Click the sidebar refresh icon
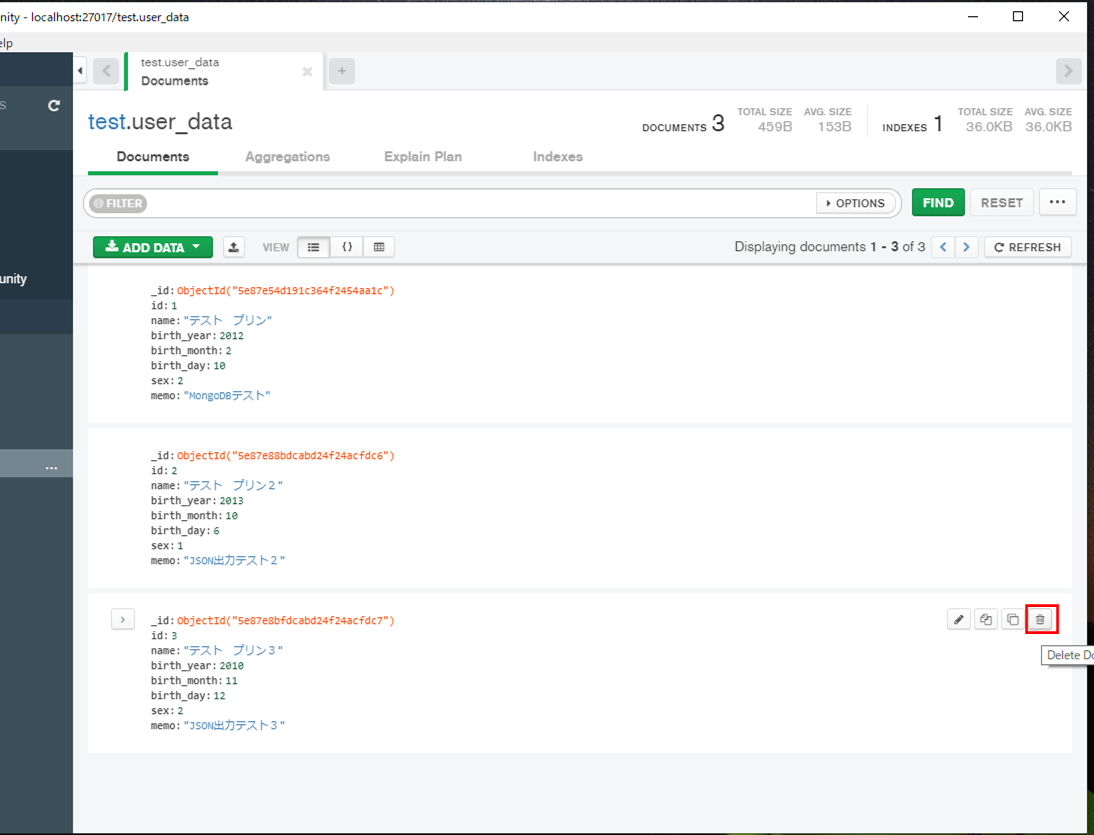 tap(53, 105)
